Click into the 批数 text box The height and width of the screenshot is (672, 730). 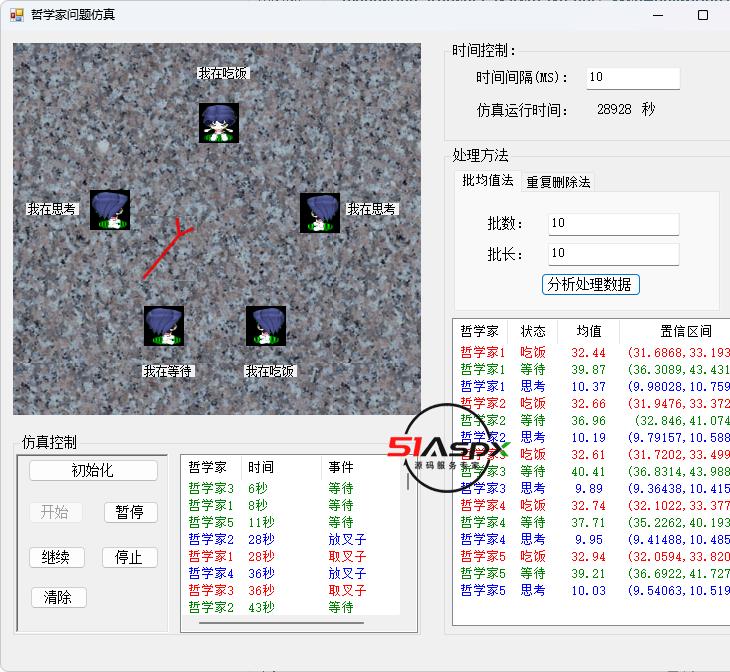pyautogui.click(x=613, y=224)
